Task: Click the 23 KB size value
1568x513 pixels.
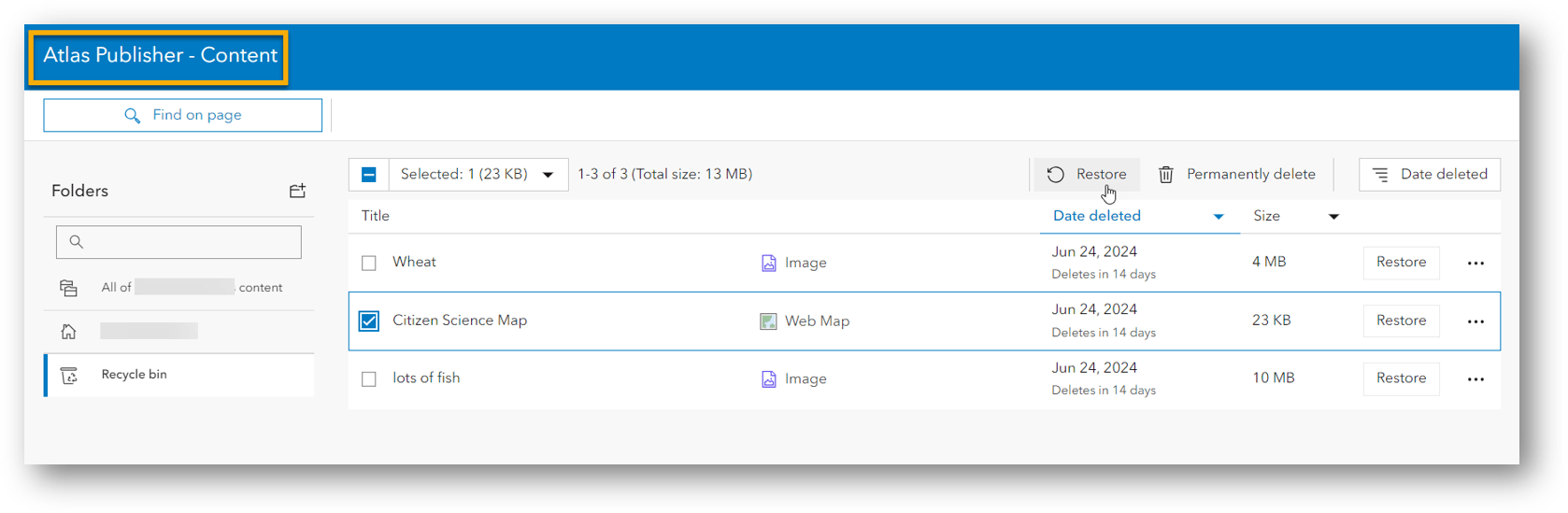Action: [1271, 321]
